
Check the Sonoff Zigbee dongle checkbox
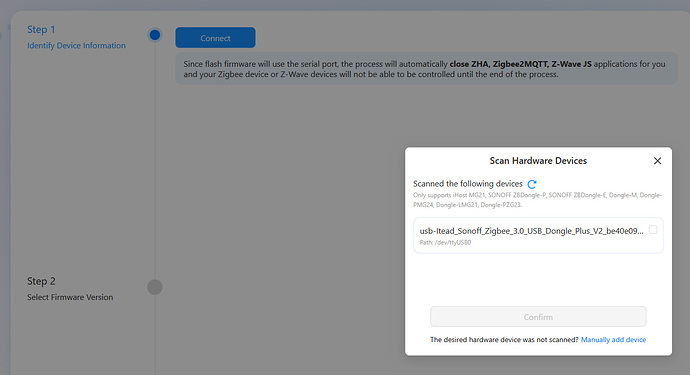click(x=653, y=230)
